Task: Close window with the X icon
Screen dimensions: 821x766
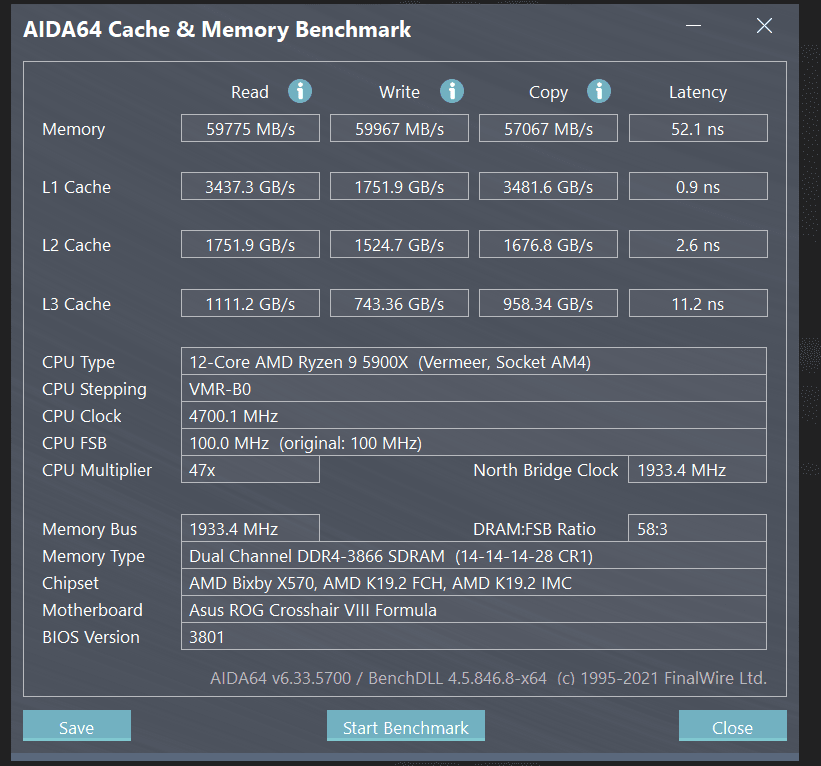Action: 764,25
